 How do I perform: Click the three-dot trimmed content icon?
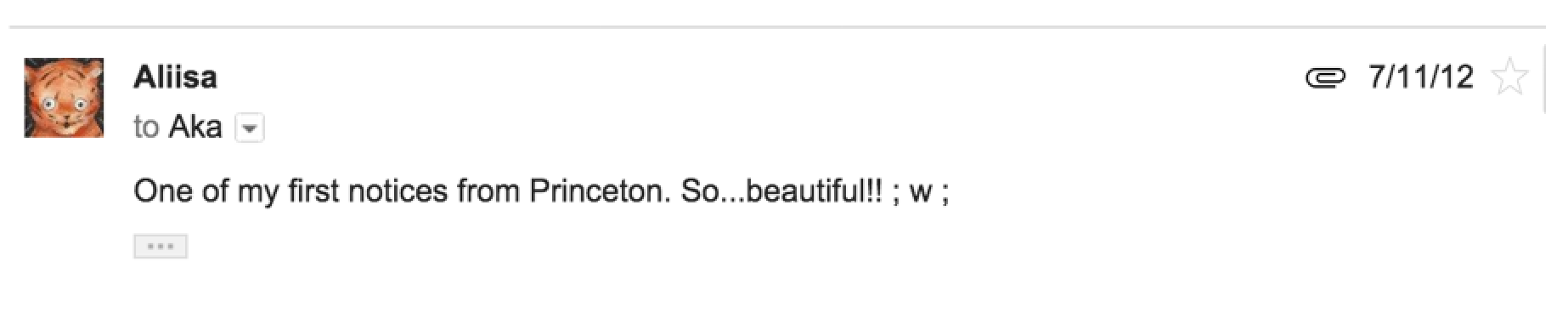[x=160, y=247]
